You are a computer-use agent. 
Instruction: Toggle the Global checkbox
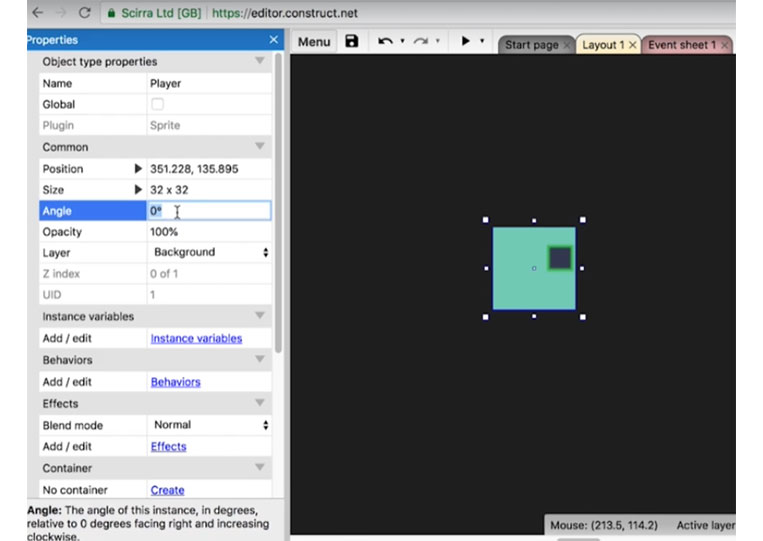point(157,104)
